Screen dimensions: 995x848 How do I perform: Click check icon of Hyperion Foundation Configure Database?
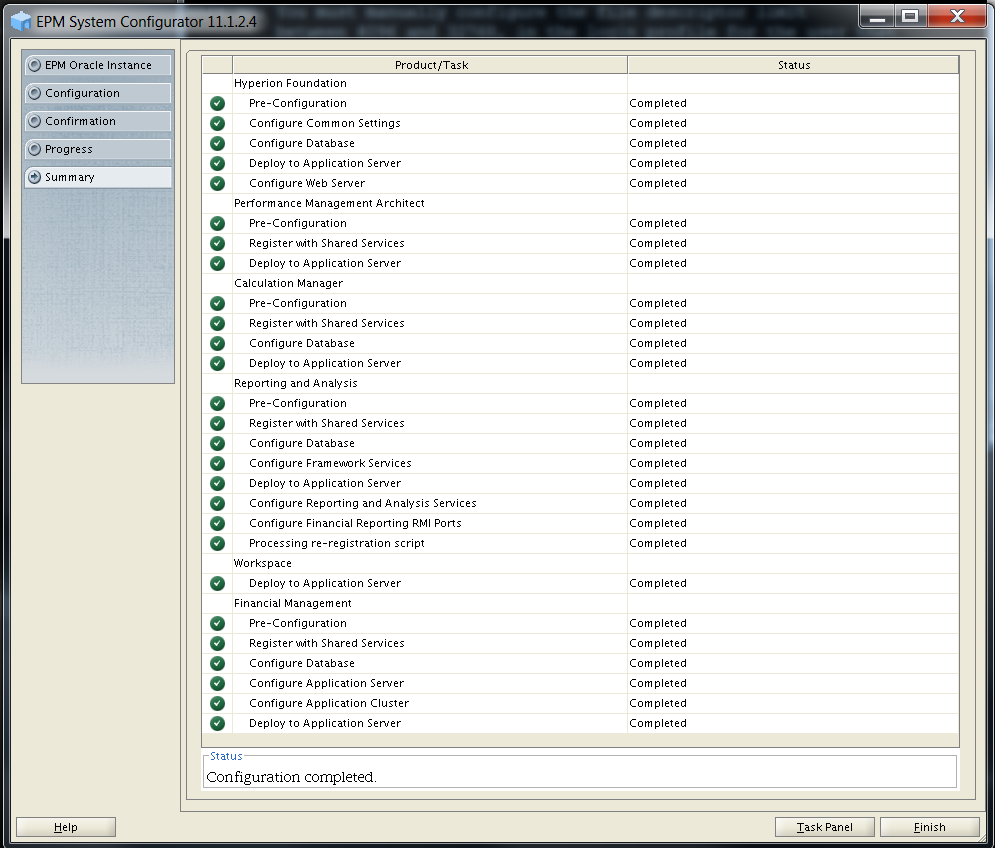[217, 143]
